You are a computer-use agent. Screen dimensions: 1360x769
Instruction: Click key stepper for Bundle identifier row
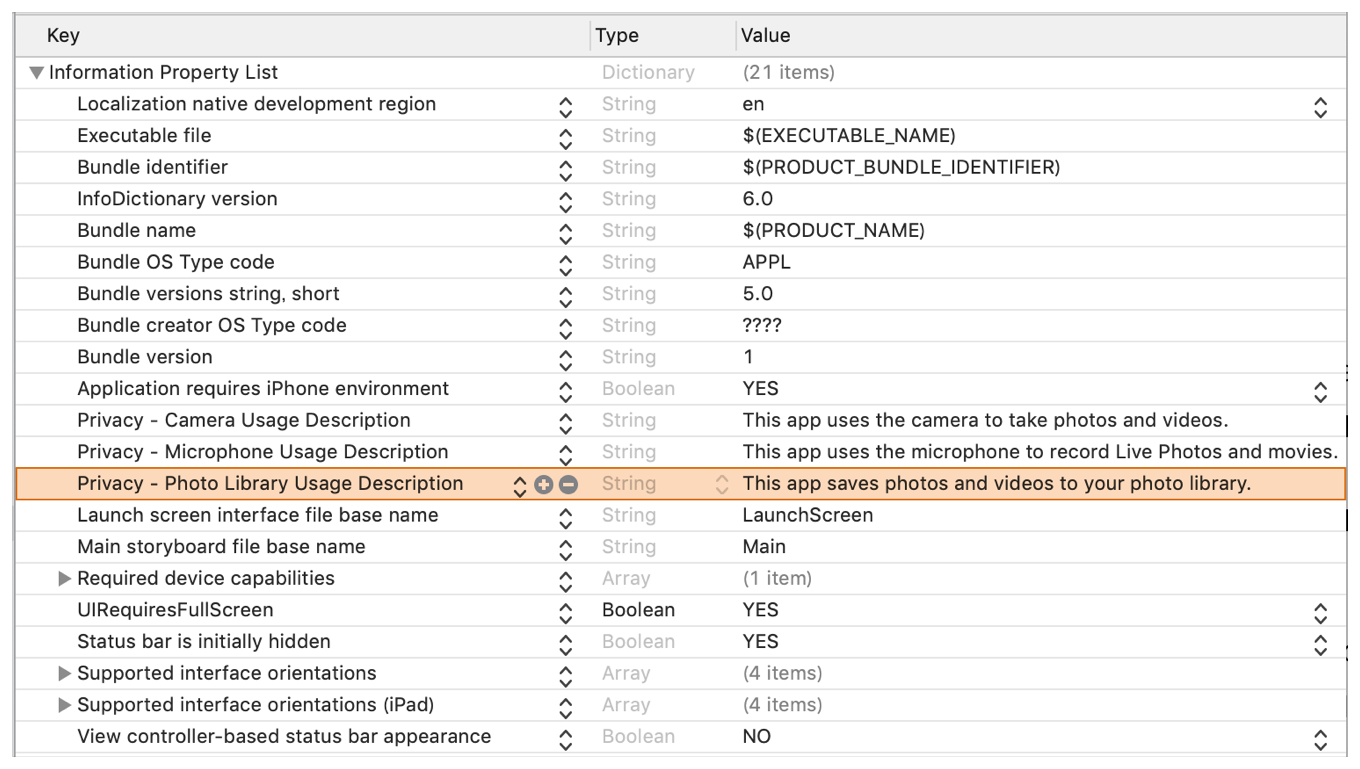[566, 168]
